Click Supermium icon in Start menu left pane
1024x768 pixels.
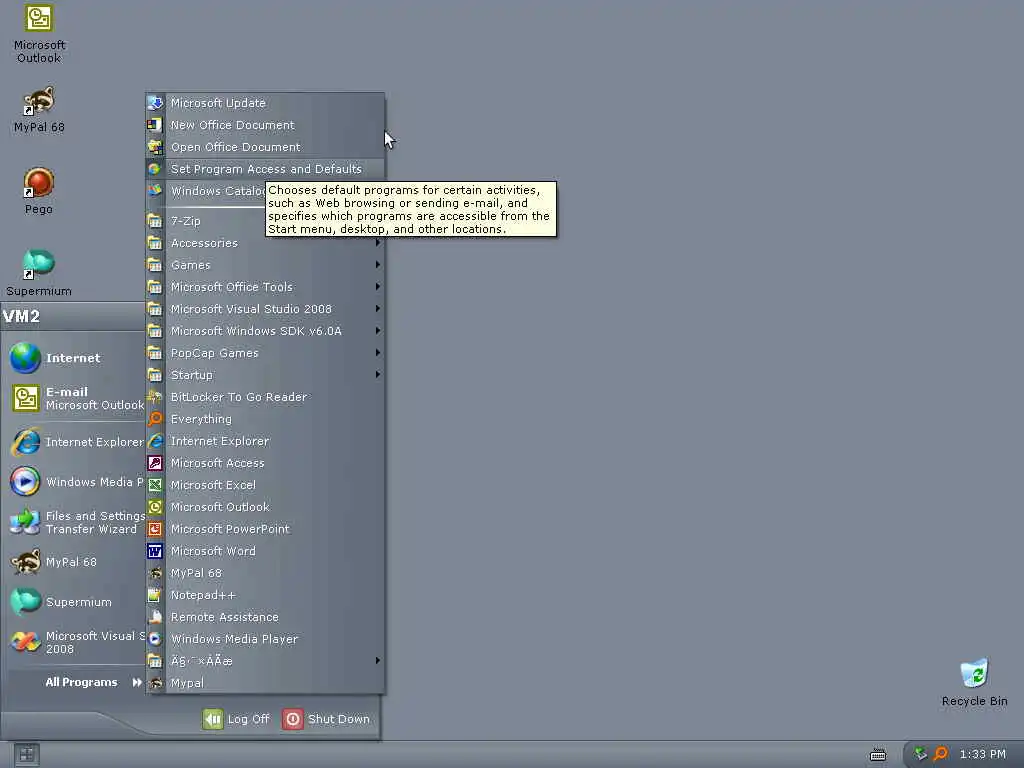click(25, 602)
